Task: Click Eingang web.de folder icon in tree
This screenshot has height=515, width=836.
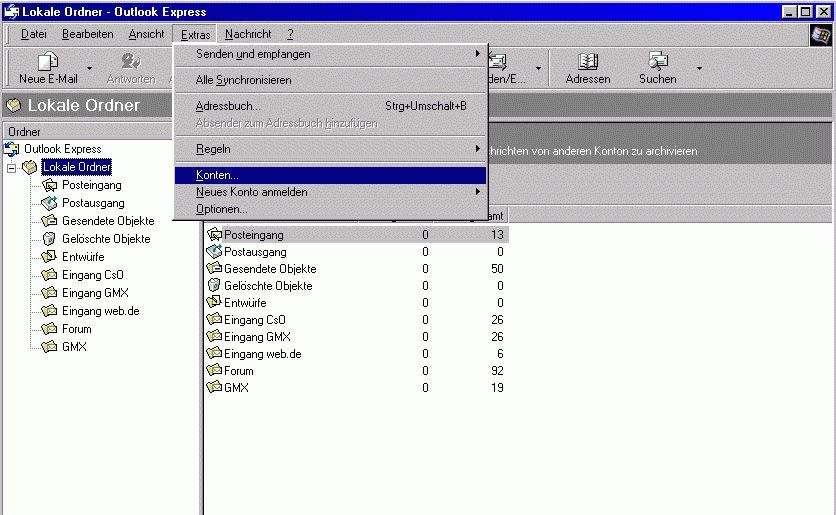Action: tap(50, 311)
